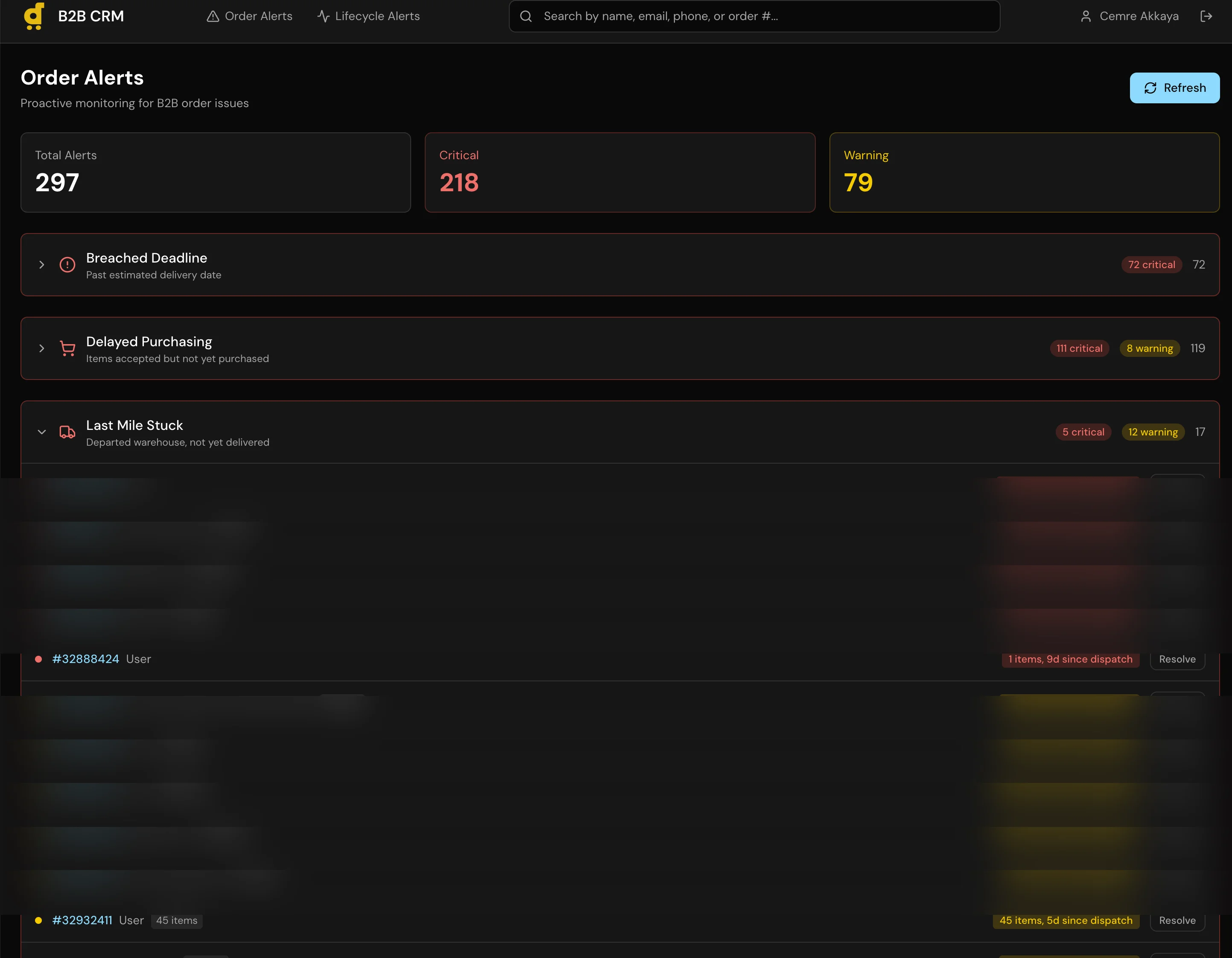Click the magnifier icon in the search bar
Viewport: 1232px width, 958px height.
pyautogui.click(x=526, y=16)
